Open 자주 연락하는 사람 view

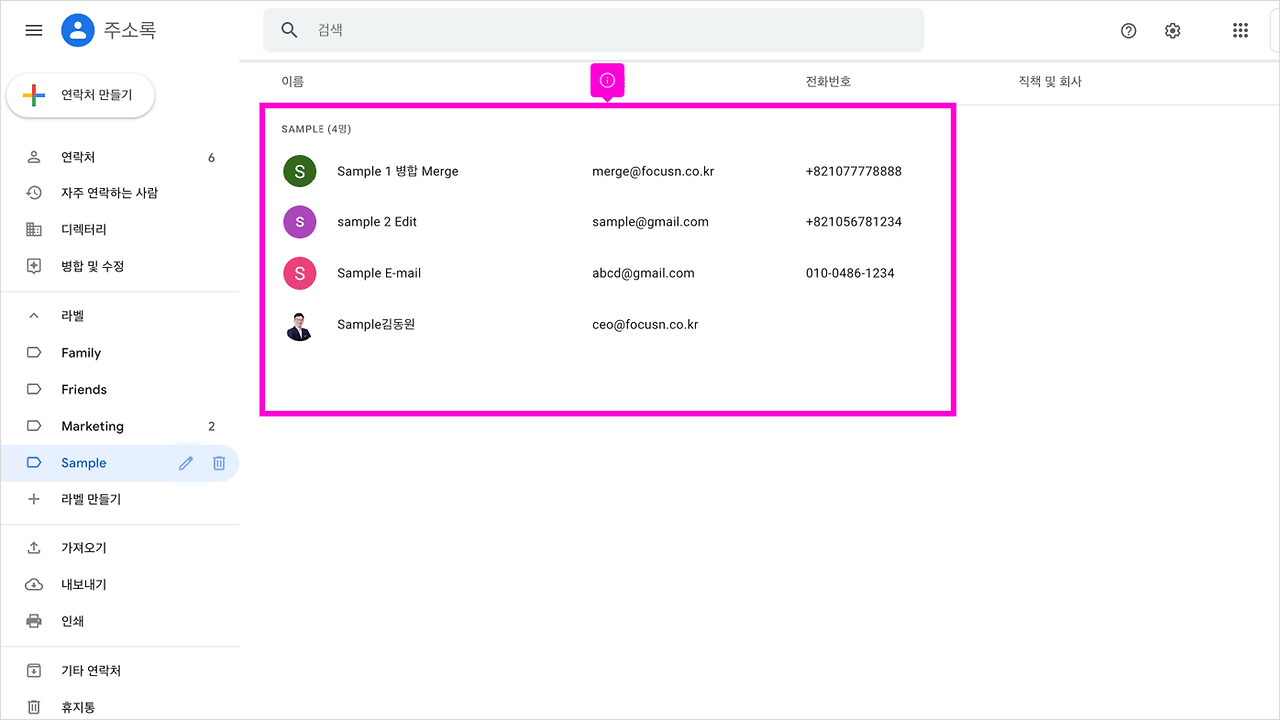coord(120,192)
